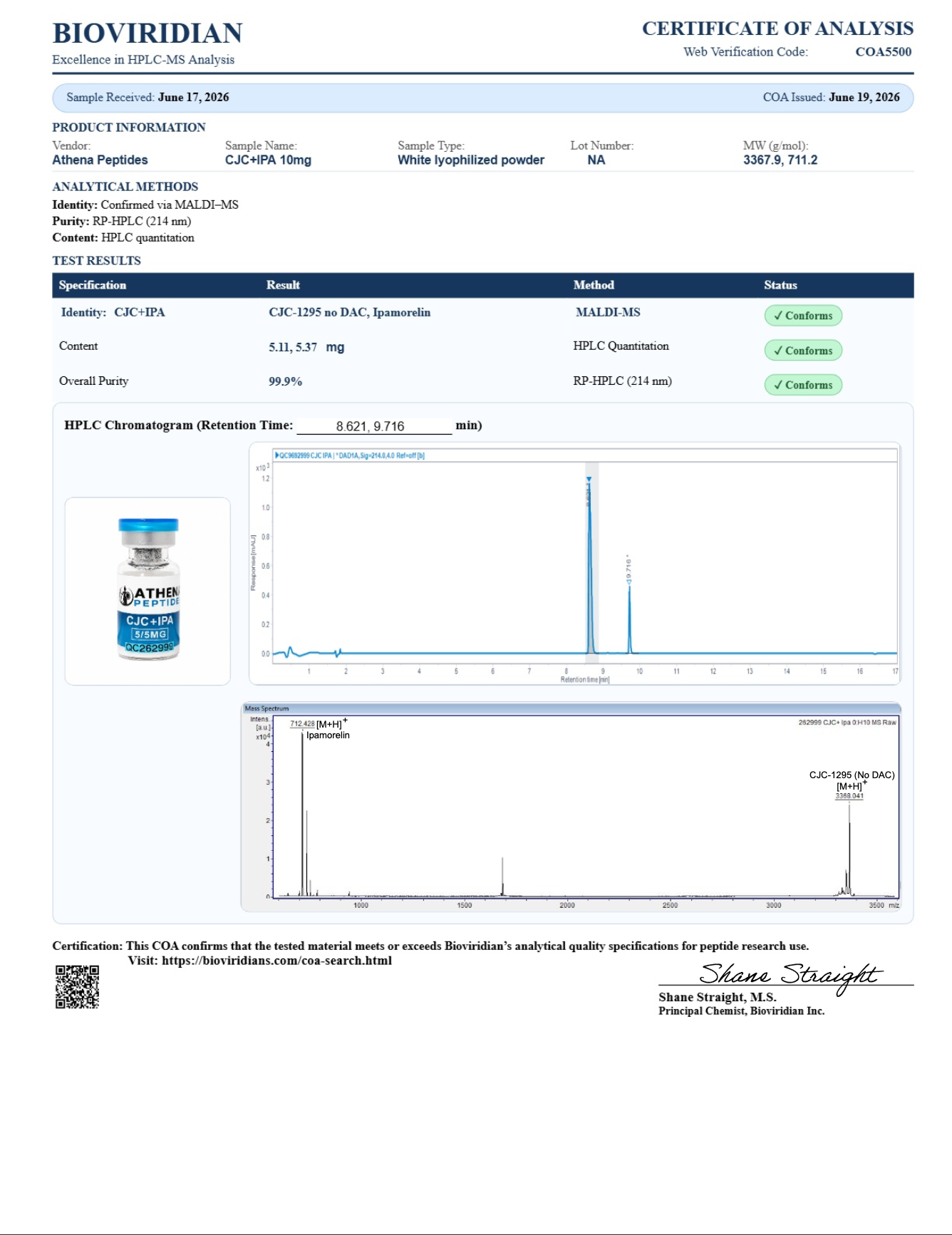Image resolution: width=952 pixels, height=1235 pixels.
Task: Click the 'Identity: Confirmed via MALDI–MS' line
Action: point(145,205)
